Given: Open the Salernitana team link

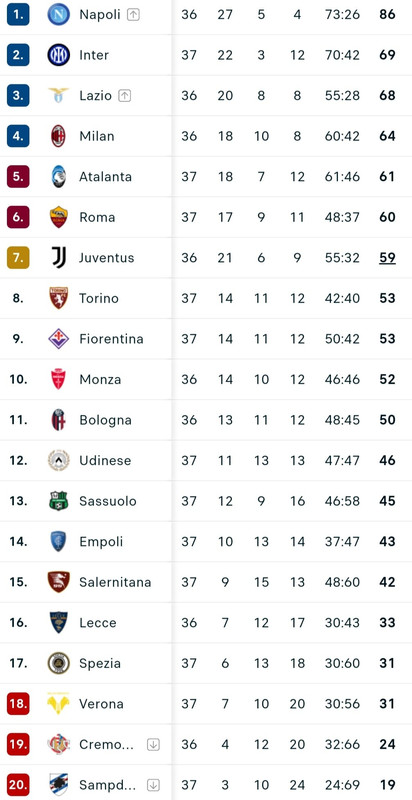Looking at the screenshot, I should click(115, 582).
